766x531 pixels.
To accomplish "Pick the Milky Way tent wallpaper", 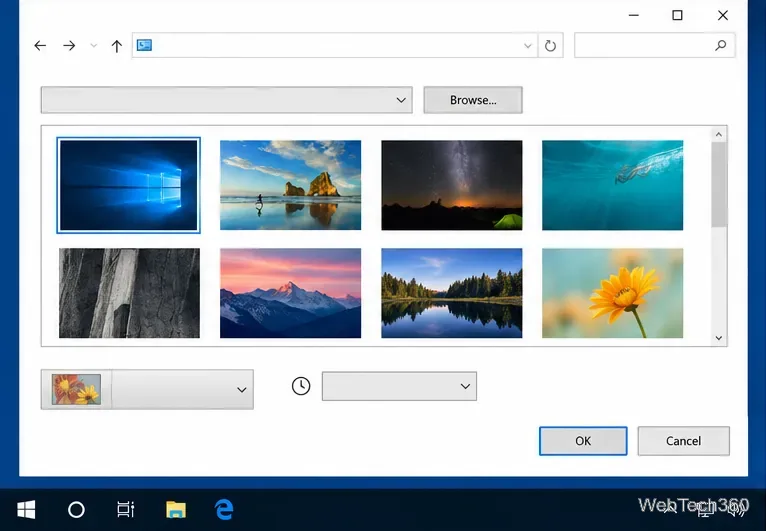I will click(451, 185).
